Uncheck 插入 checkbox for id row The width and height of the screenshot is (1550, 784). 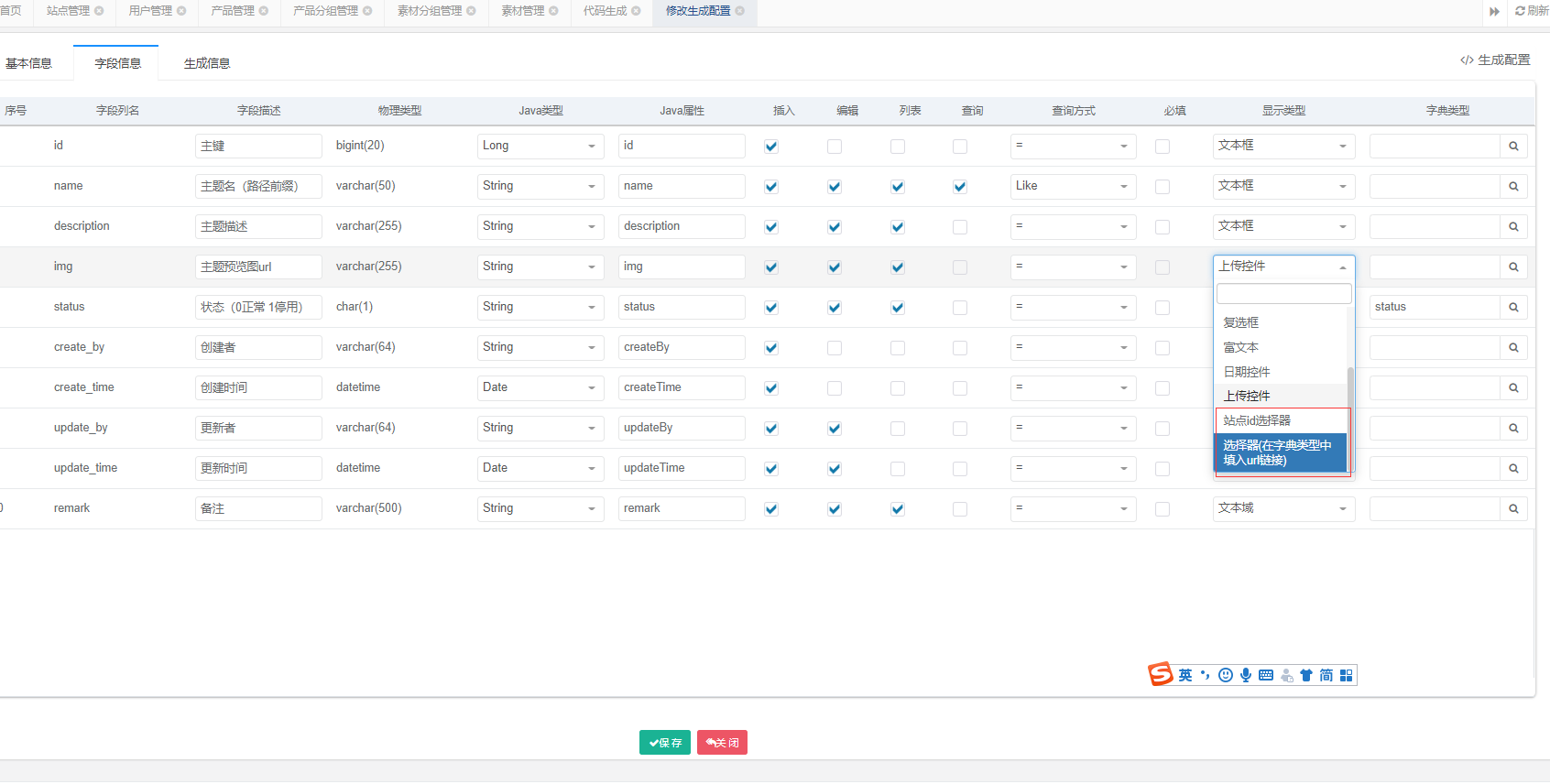pyautogui.click(x=771, y=147)
